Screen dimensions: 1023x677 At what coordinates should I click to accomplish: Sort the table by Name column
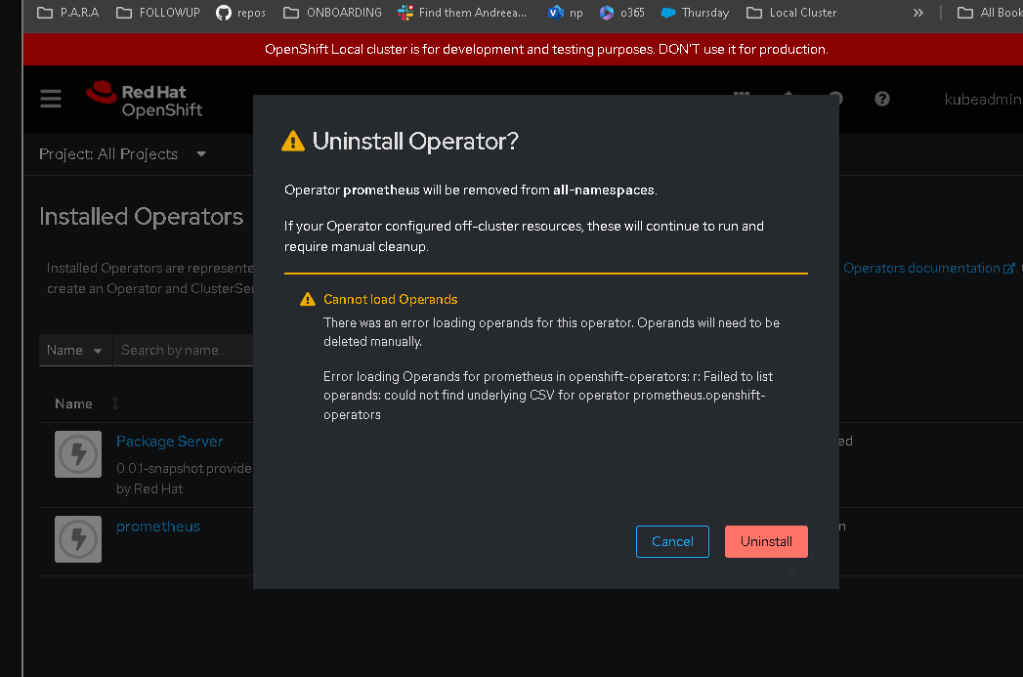pyautogui.click(x=86, y=404)
